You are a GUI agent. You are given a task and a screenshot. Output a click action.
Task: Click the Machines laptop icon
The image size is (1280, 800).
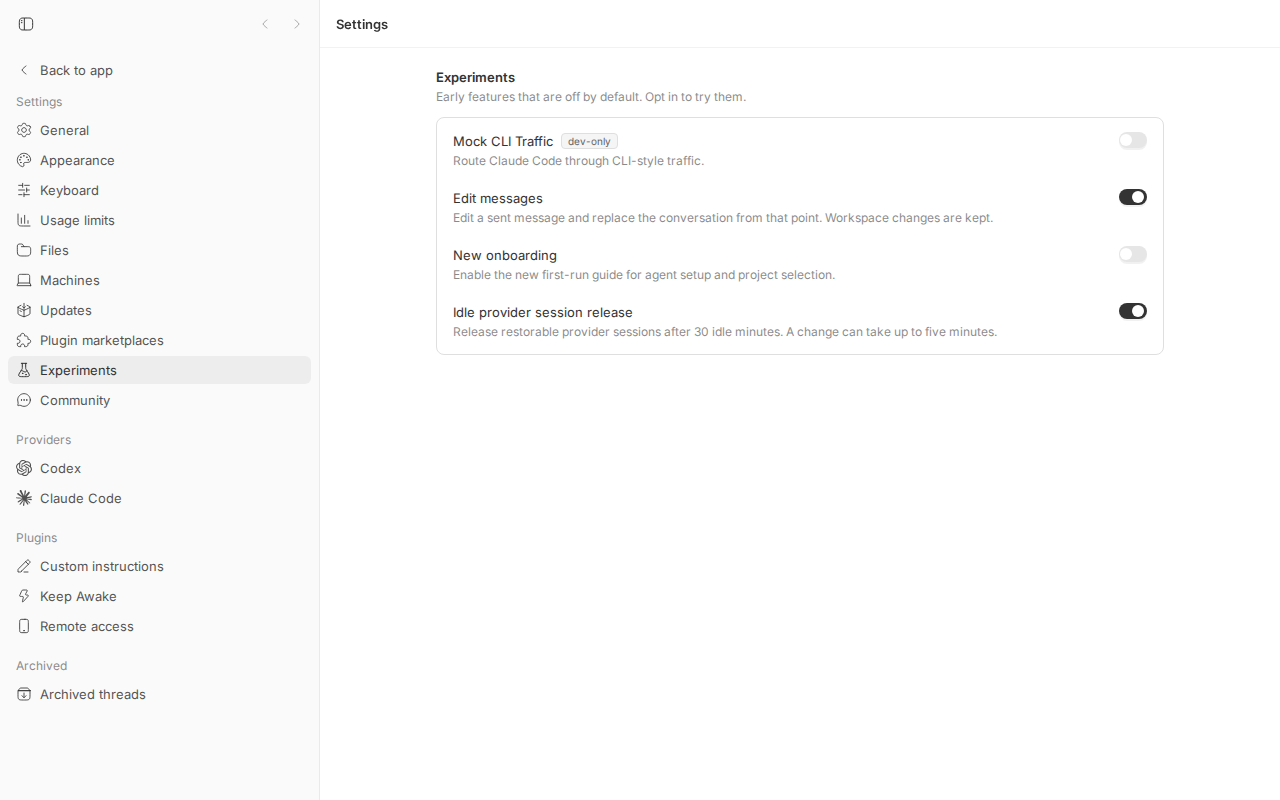24,280
